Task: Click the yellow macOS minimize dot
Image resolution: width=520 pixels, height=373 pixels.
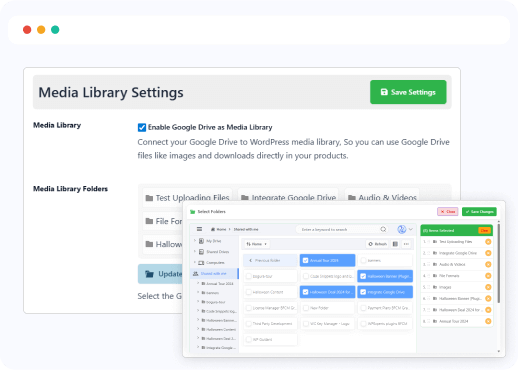Action: pos(41,30)
